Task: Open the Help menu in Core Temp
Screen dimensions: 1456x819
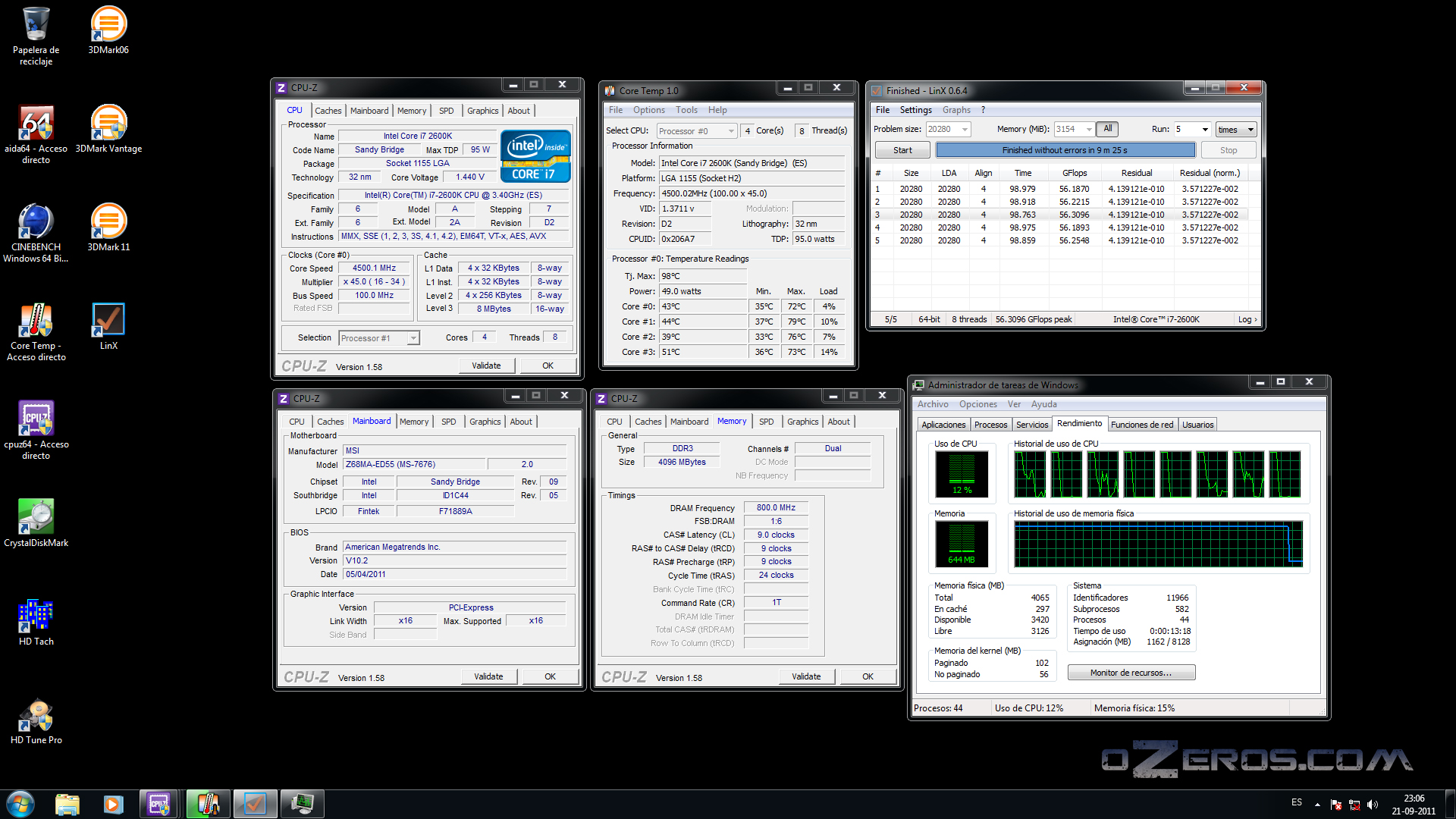Action: pyautogui.click(x=717, y=110)
